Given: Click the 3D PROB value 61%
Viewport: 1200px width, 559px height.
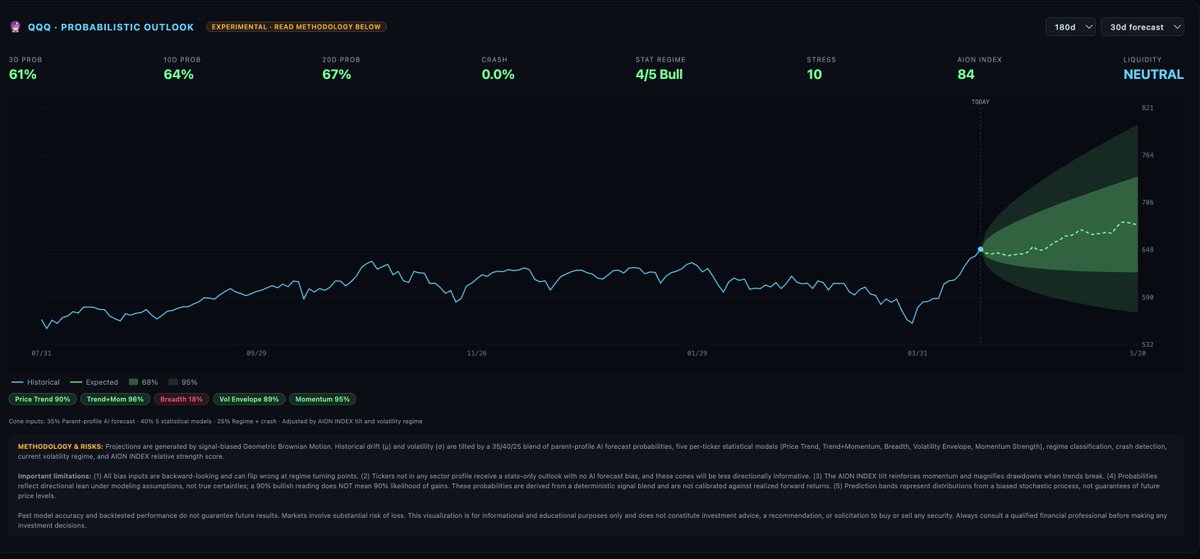Looking at the screenshot, I should tap(23, 74).
